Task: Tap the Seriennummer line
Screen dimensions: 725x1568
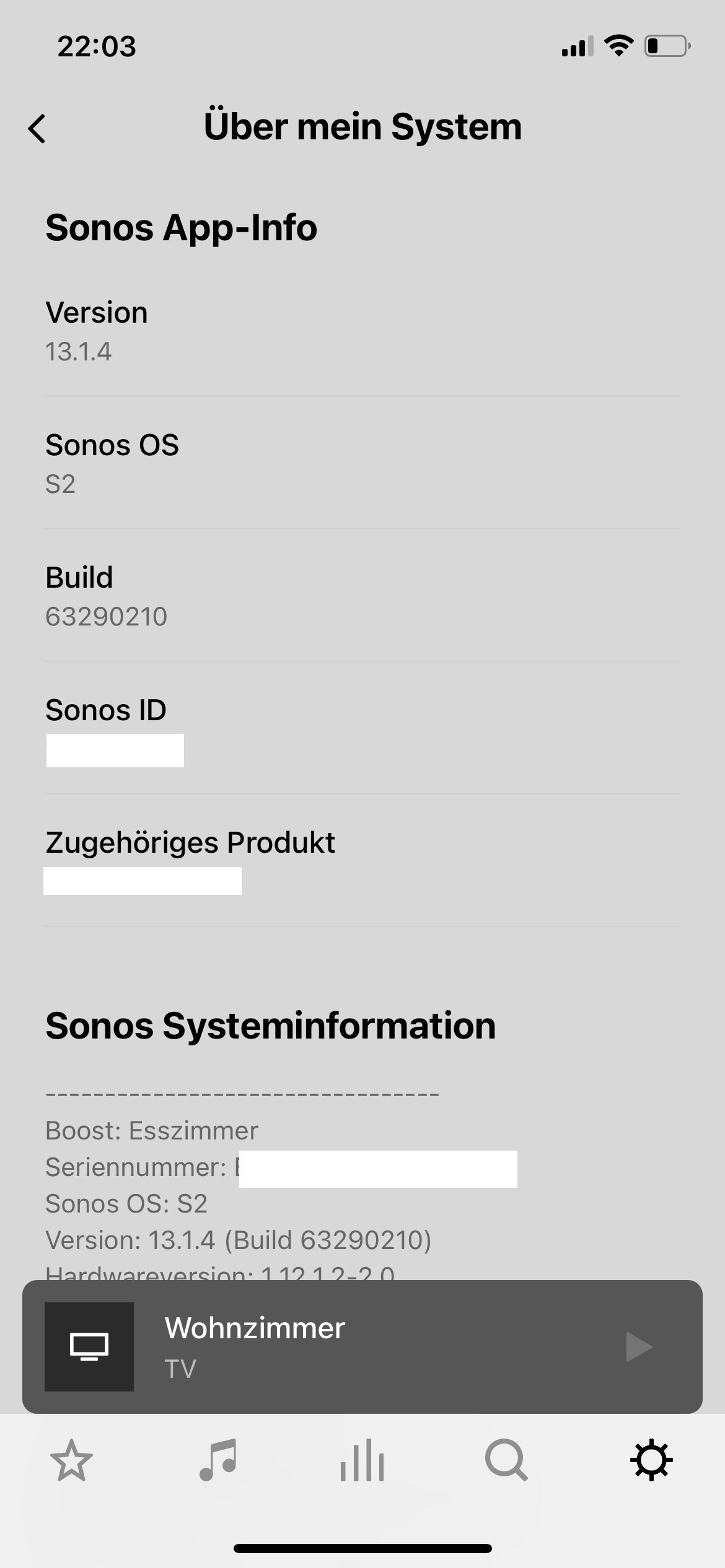Action: 136,1167
